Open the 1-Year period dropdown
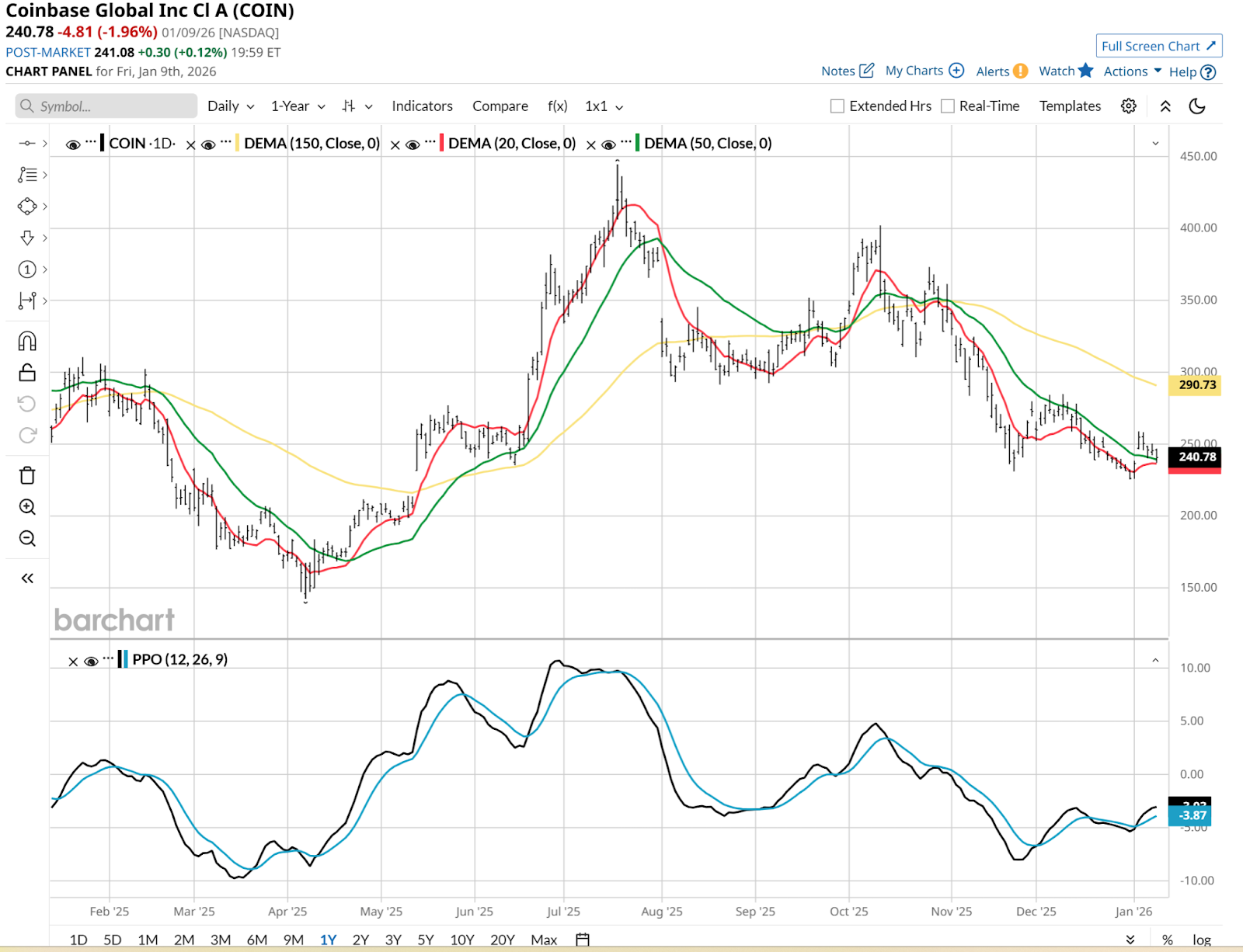 298,106
